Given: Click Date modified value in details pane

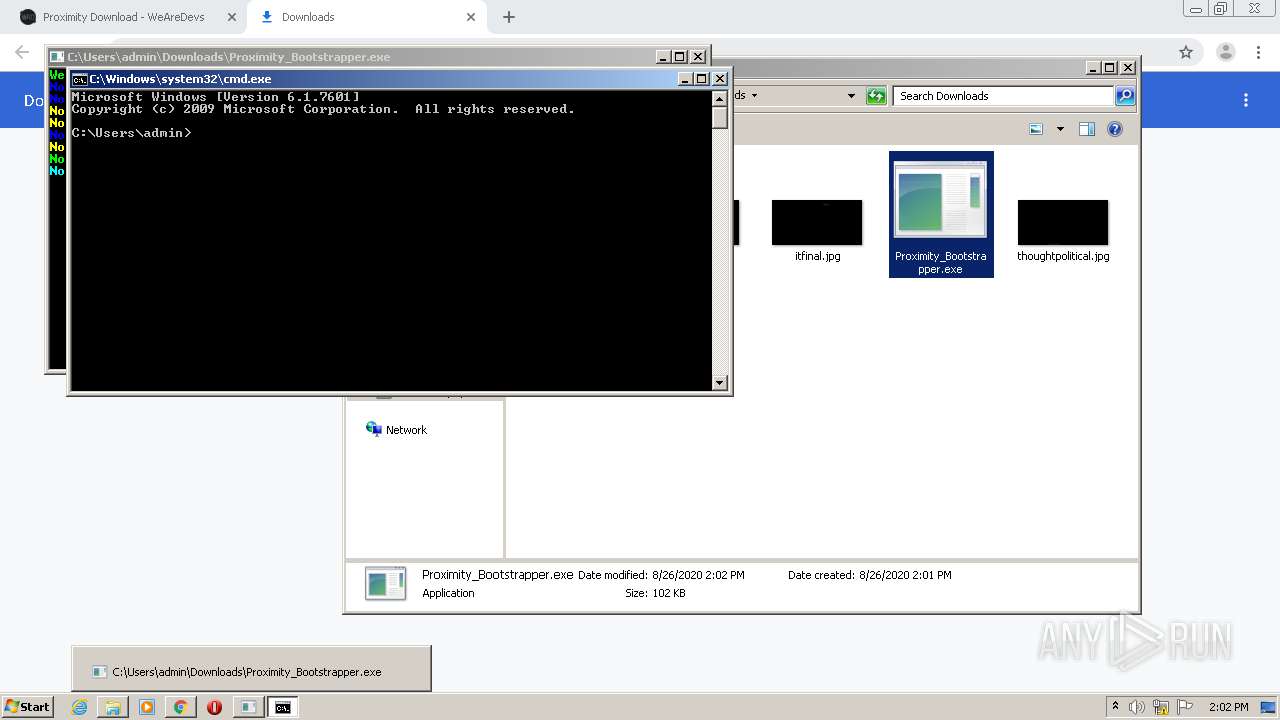Looking at the screenshot, I should click(698, 575).
